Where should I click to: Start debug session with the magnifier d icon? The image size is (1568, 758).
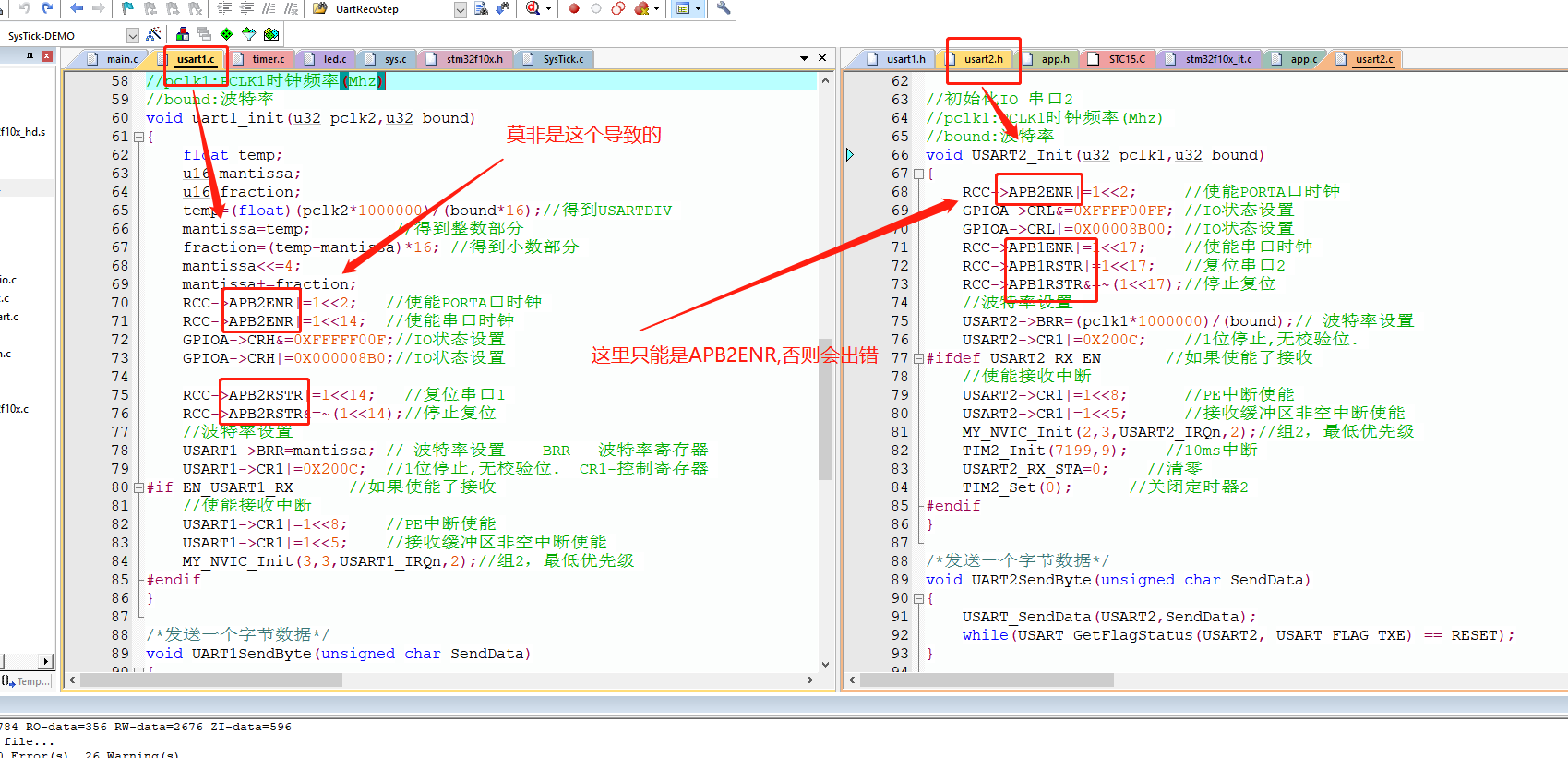point(533,8)
